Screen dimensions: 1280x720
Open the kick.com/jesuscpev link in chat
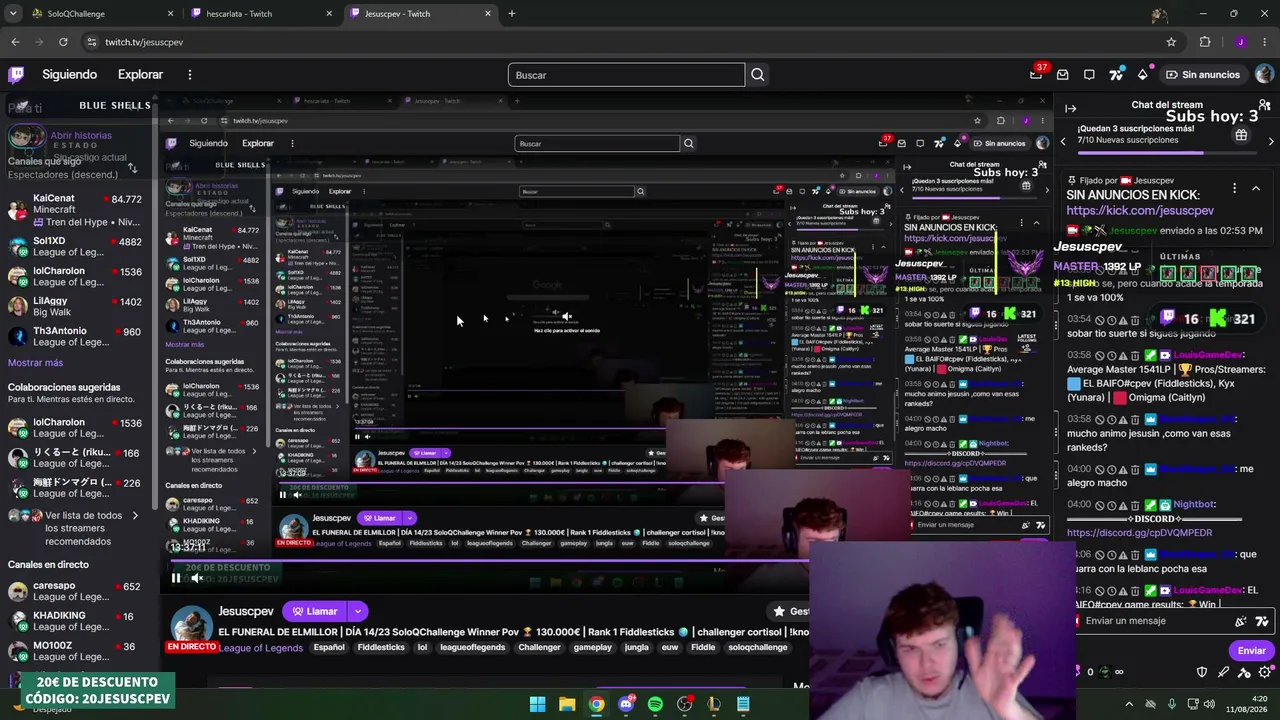click(x=1140, y=211)
